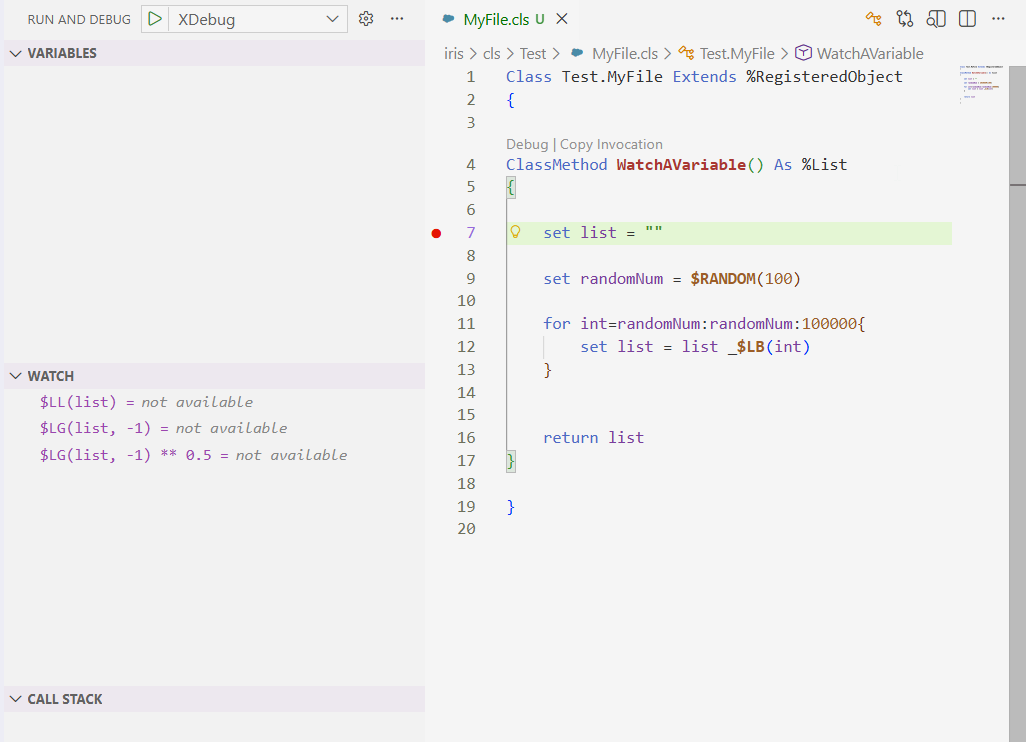Open launch.json via the gear icon
1026x742 pixels.
click(366, 19)
